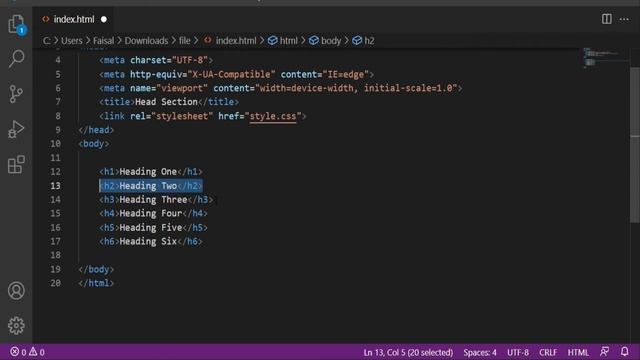Click Ln 13, Col 5 cursor position status
This screenshot has width=640, height=360.
[x=408, y=352]
